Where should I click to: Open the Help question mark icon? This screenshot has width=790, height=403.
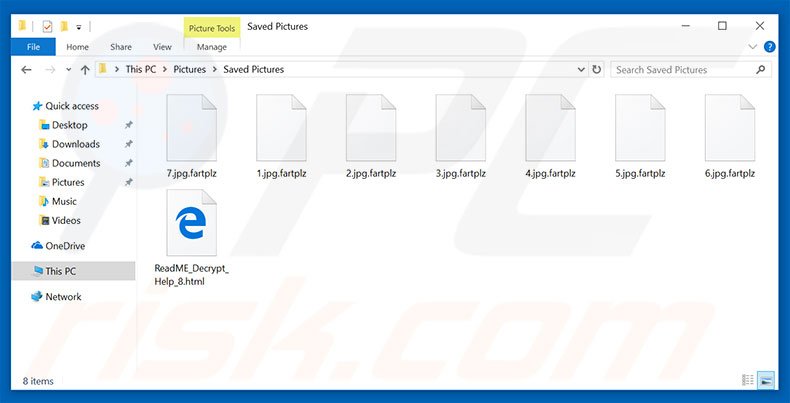pyautogui.click(x=769, y=47)
